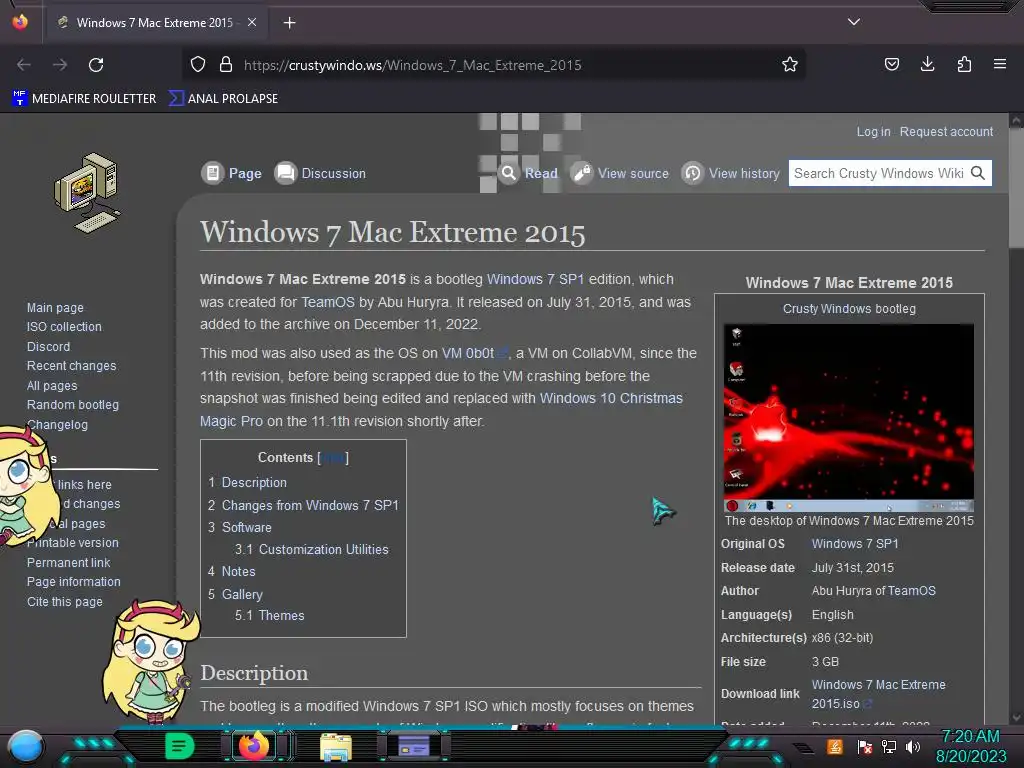Switch to the Page tab
The image size is (1024, 768).
click(232, 173)
